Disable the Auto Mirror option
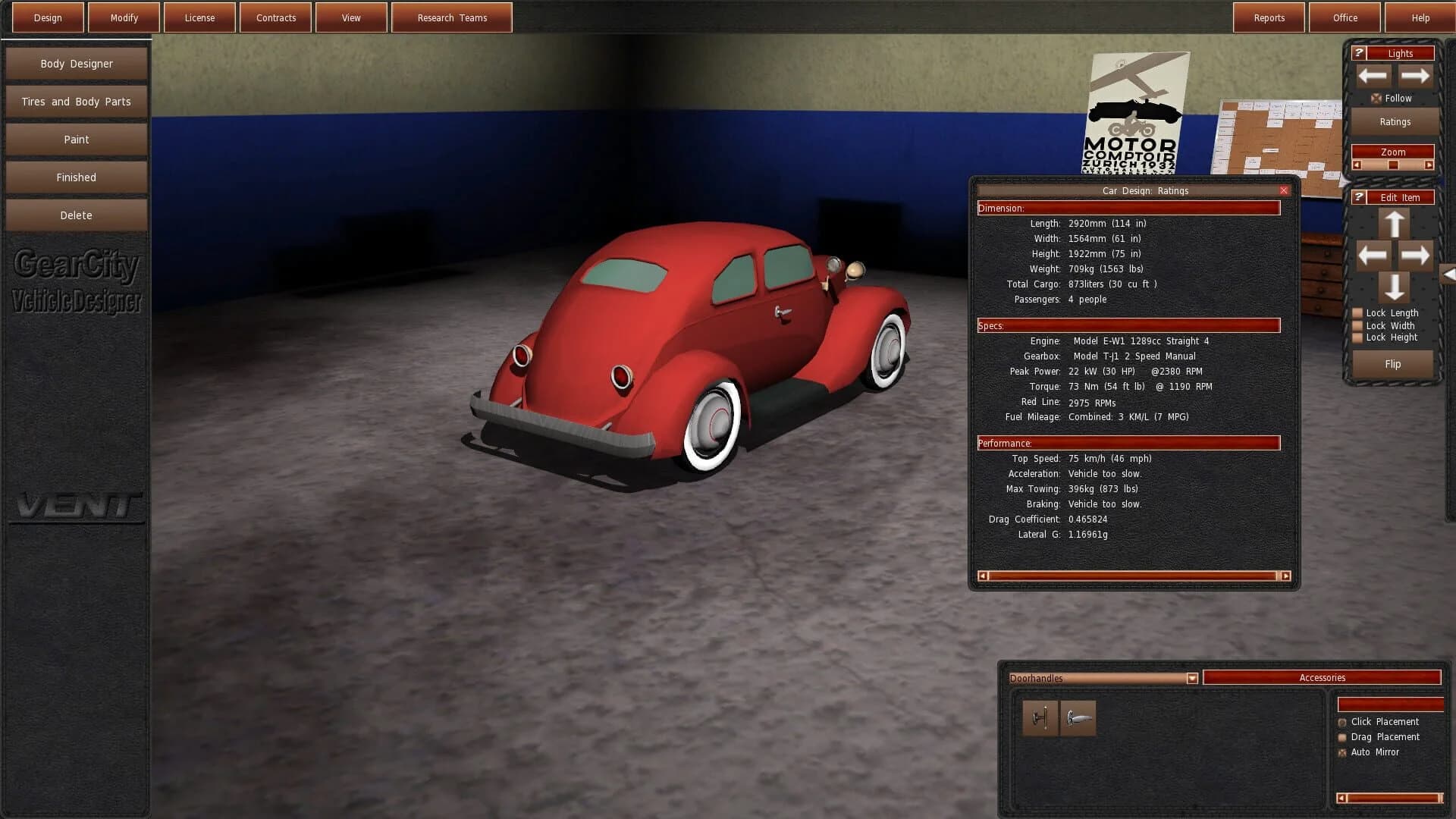 pos(1341,752)
